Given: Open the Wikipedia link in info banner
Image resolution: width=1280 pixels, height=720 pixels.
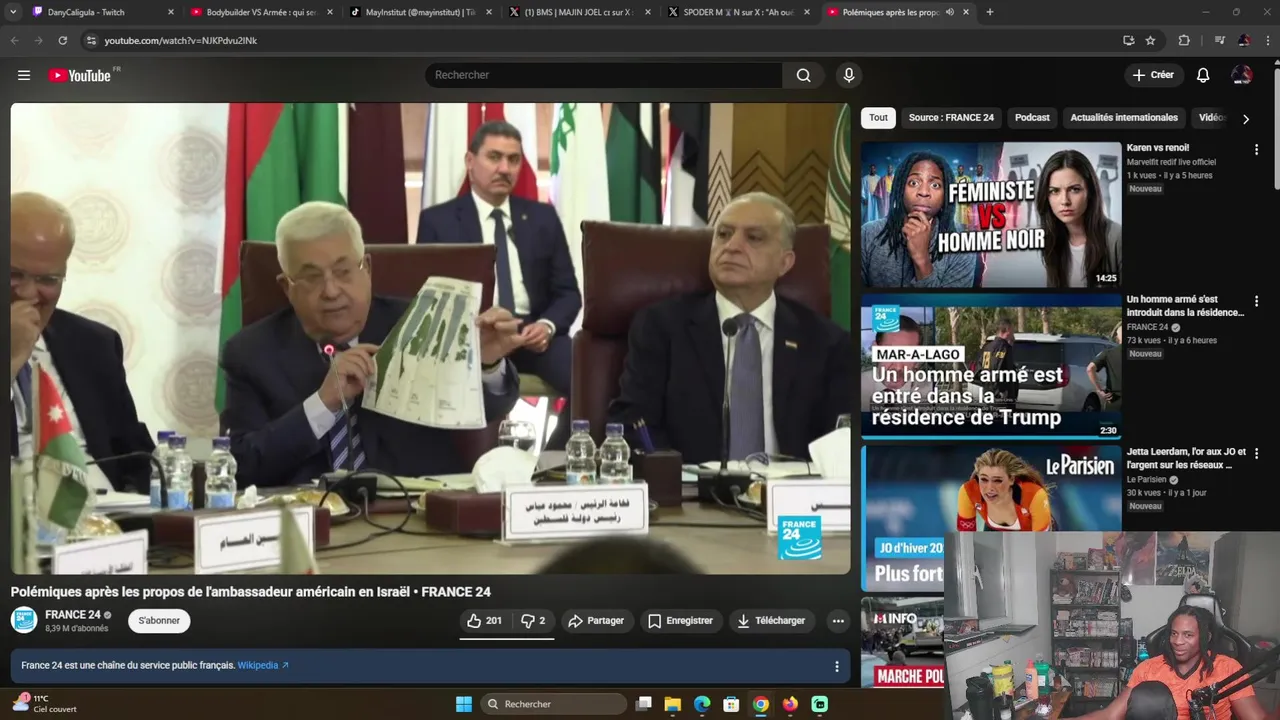Looking at the screenshot, I should [263, 665].
